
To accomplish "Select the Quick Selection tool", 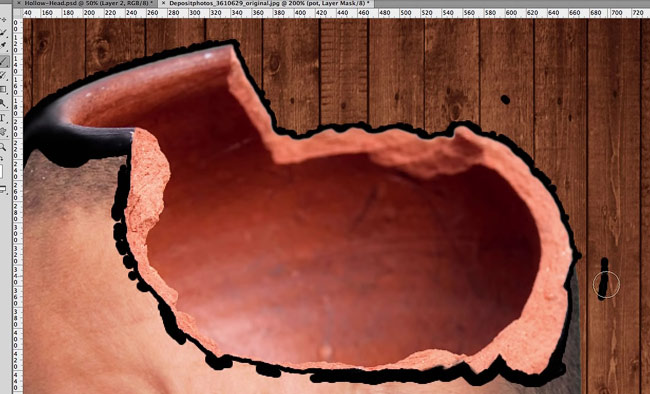I will [3, 32].
